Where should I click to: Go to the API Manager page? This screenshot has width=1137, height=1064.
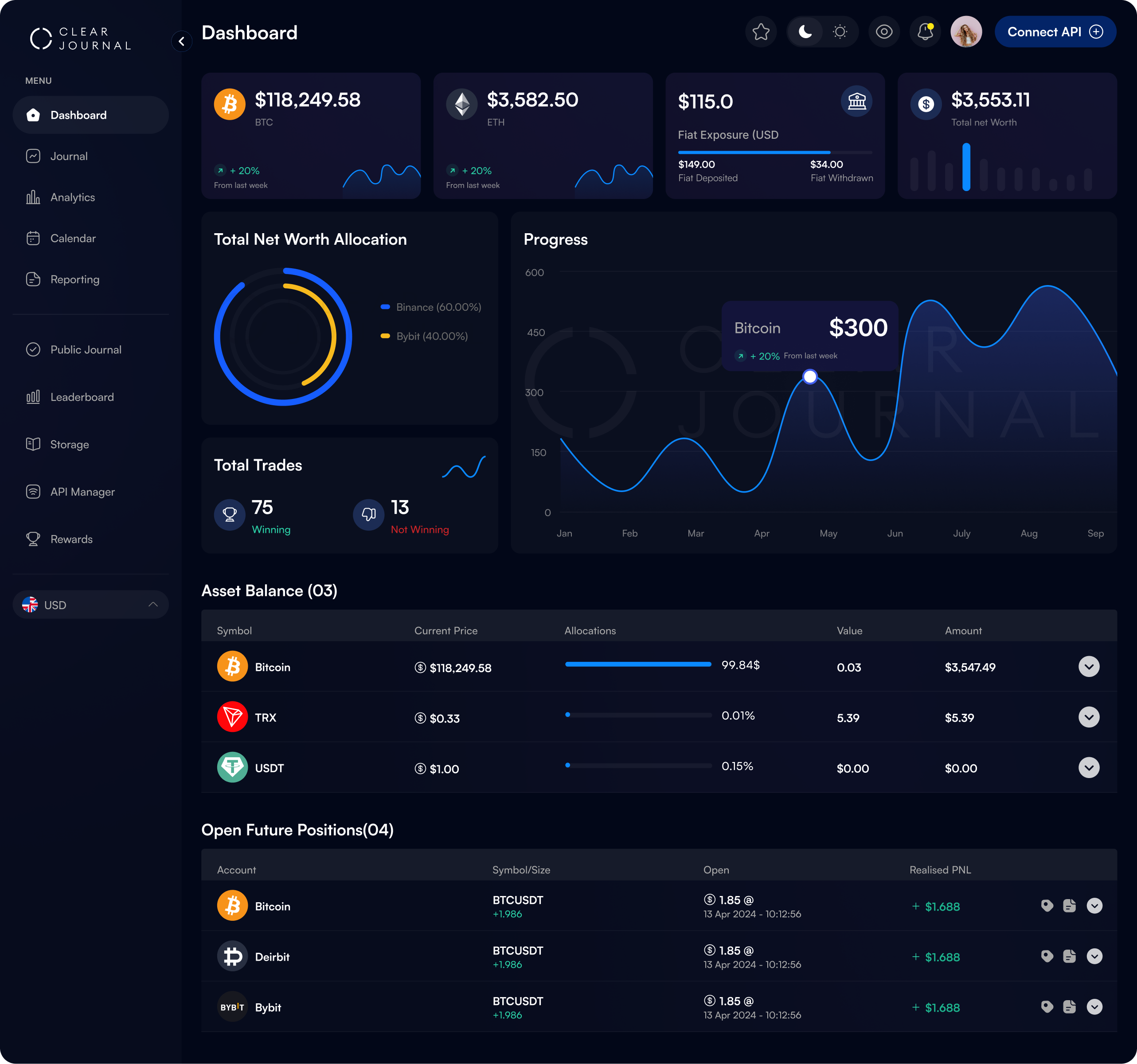(x=82, y=492)
